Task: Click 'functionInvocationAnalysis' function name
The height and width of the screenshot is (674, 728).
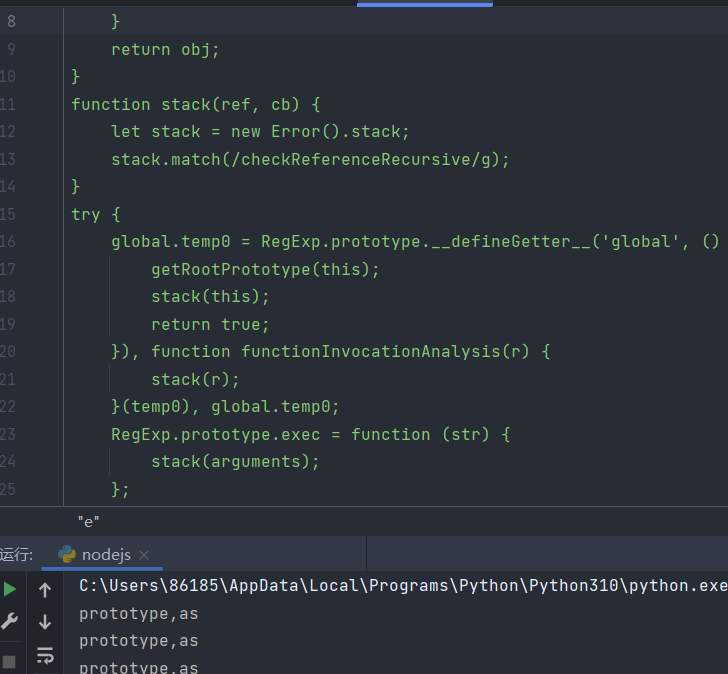Action: pos(370,351)
